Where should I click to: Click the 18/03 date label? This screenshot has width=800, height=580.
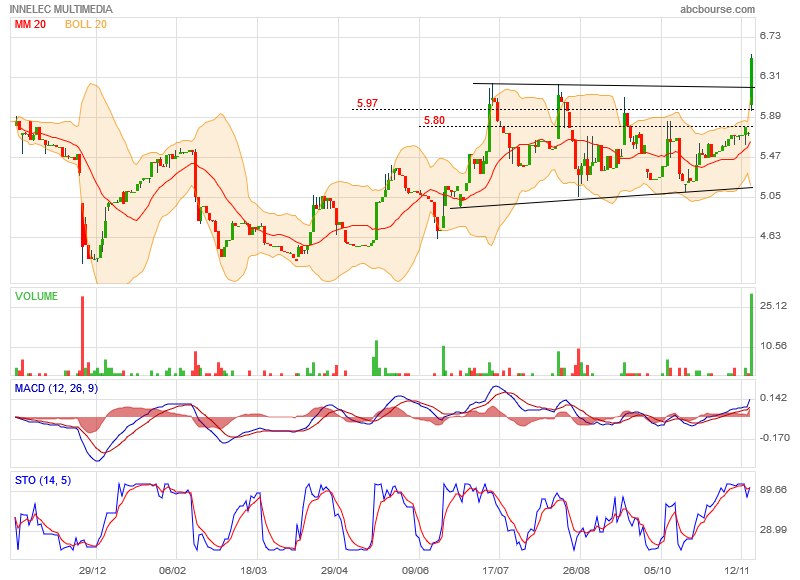pos(254,570)
